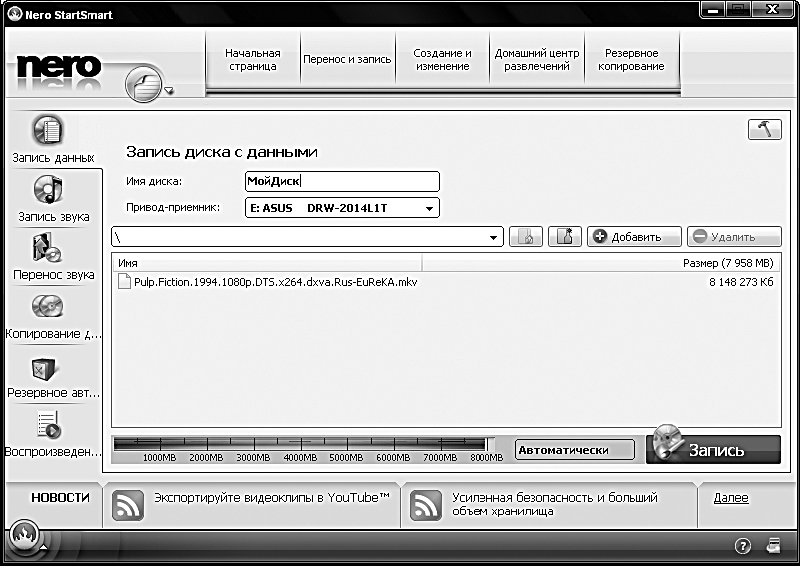800x566 pixels.
Task: Open the Автоматически disc type selector
Action: pyautogui.click(x=575, y=450)
